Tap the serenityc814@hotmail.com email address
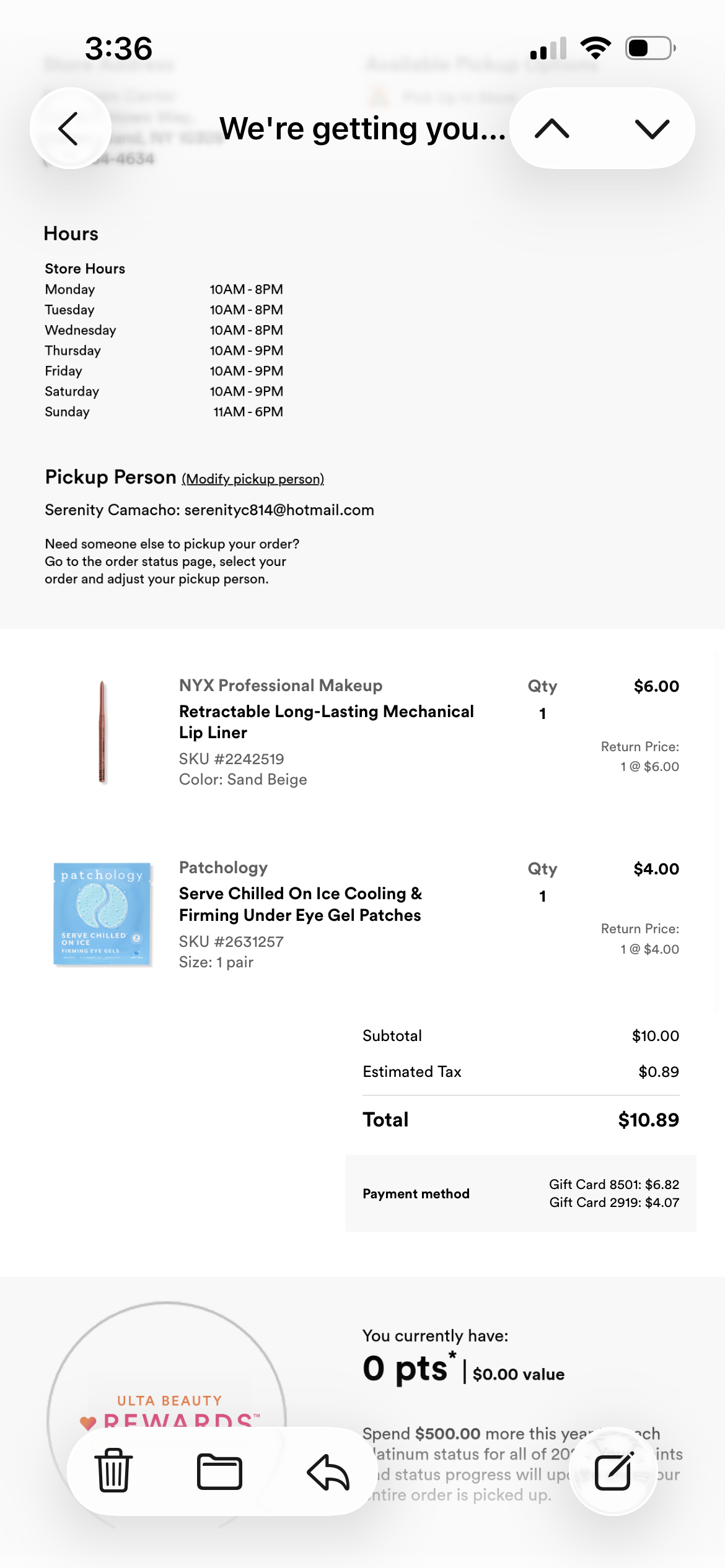Screen dimensions: 725x1568 (279, 510)
